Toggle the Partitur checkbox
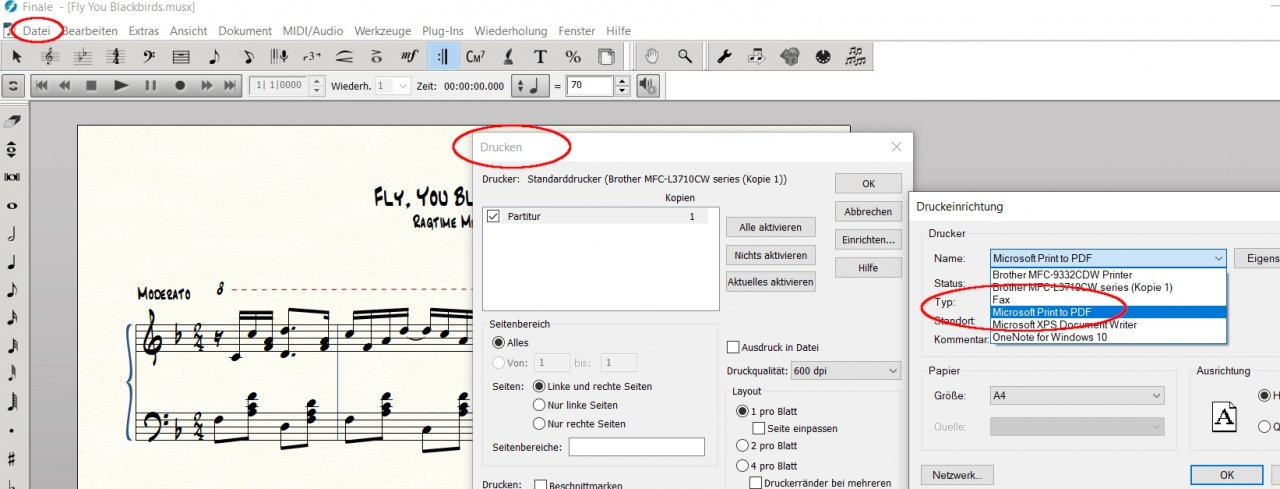This screenshot has height=489, width=1280. pos(492,216)
